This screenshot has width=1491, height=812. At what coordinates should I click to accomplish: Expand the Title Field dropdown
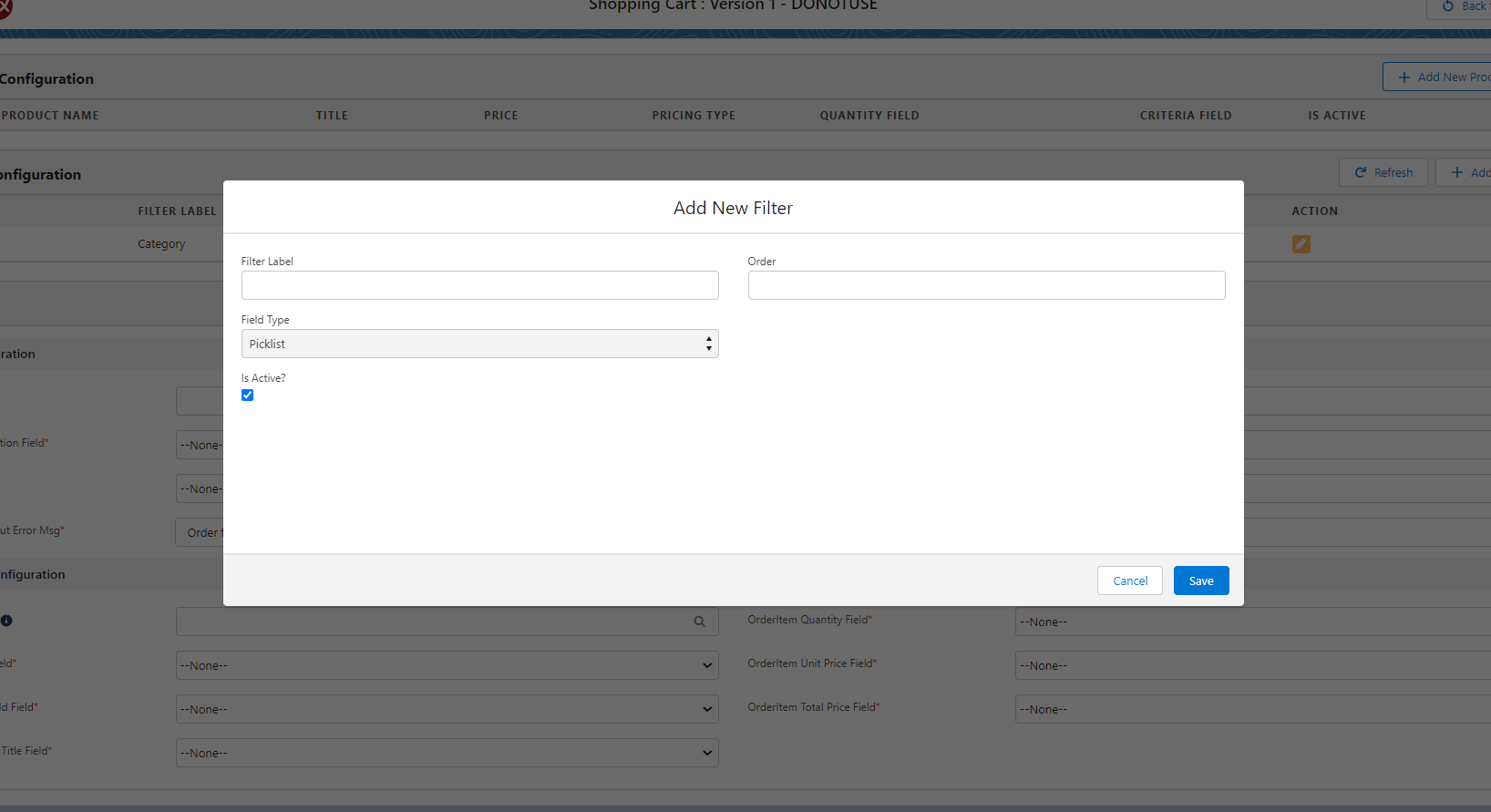coord(447,754)
